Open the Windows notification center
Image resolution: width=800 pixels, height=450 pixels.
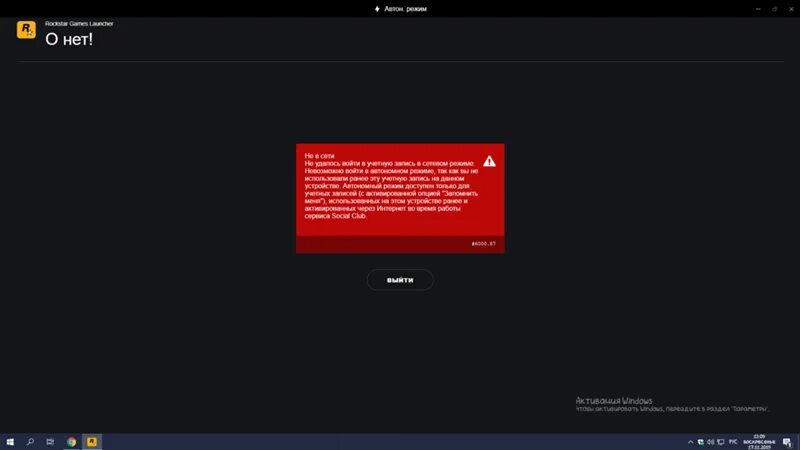787,442
